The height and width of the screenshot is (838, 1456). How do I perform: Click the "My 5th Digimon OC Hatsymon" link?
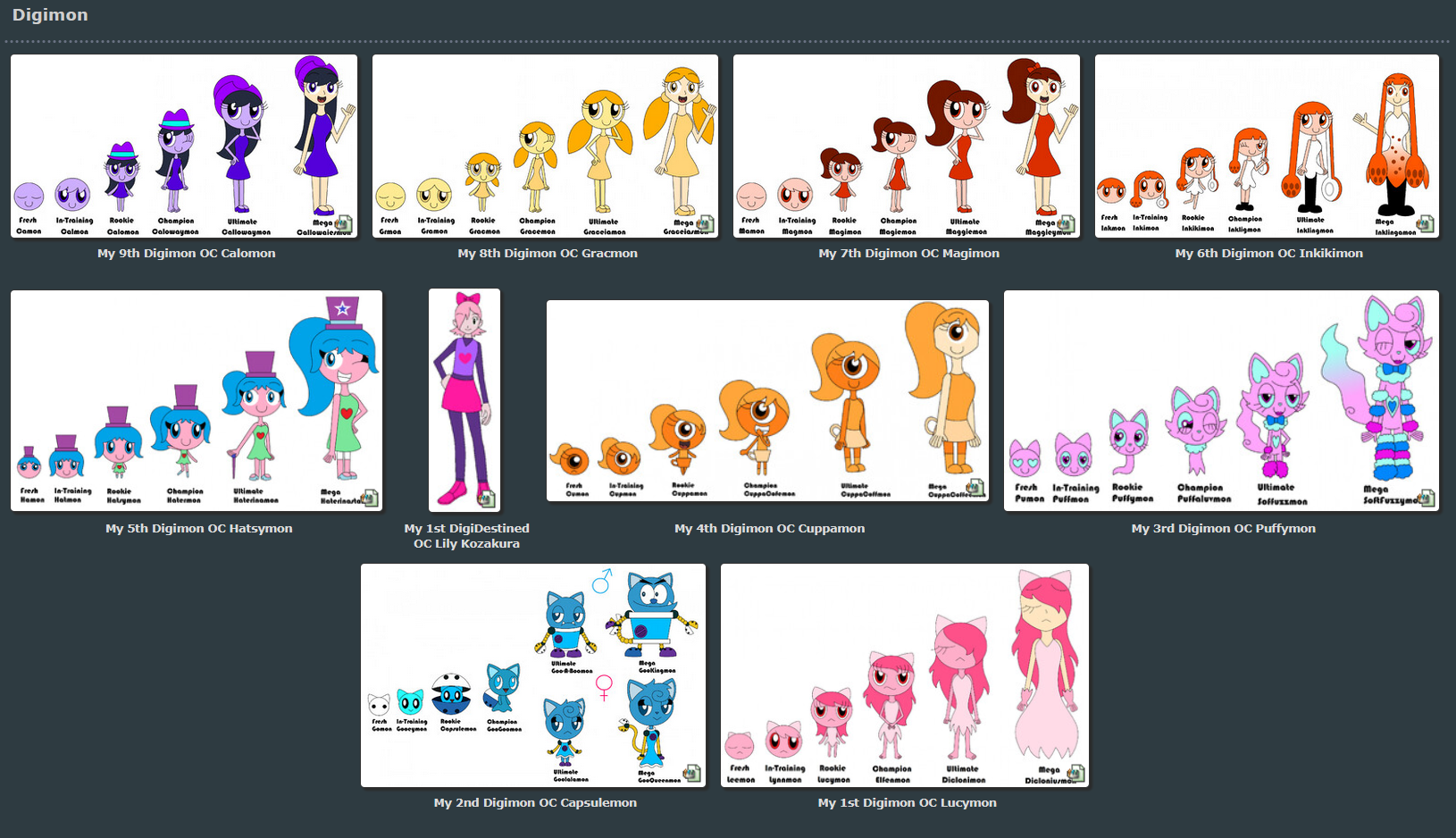[x=199, y=529]
